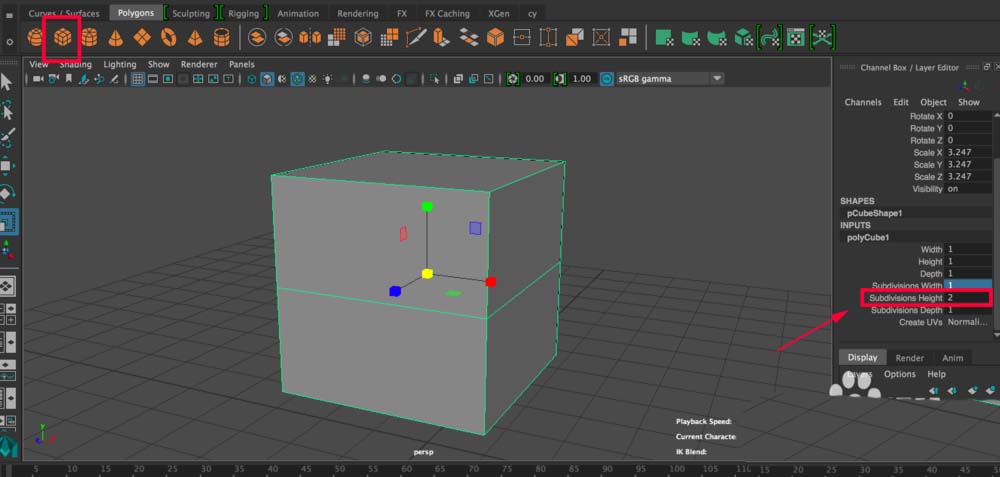Toggle use all lights bulb icon

[x=327, y=79]
